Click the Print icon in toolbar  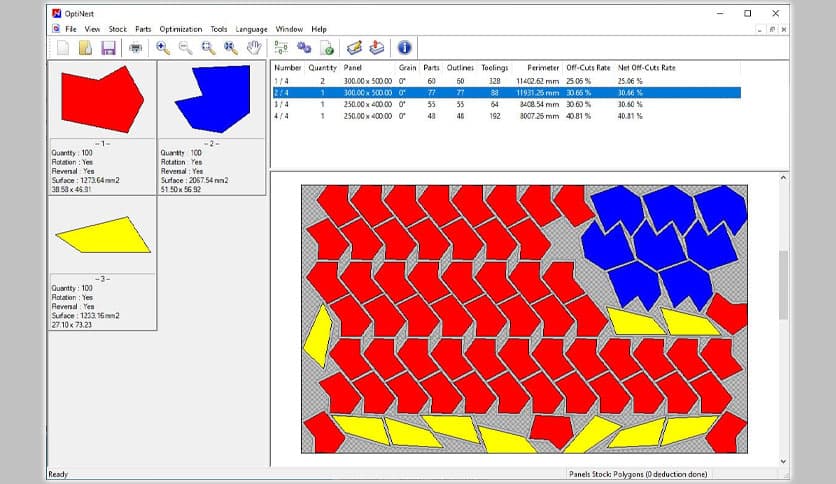(135, 47)
